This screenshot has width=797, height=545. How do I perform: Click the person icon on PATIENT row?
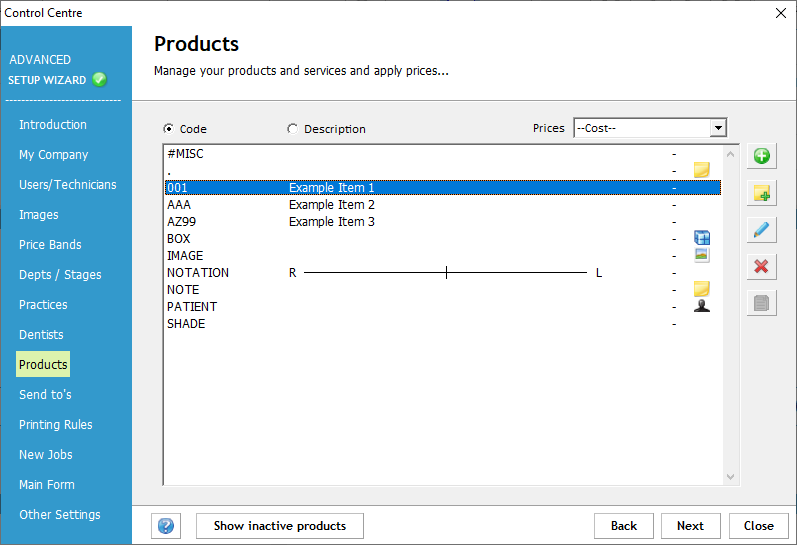tap(702, 306)
